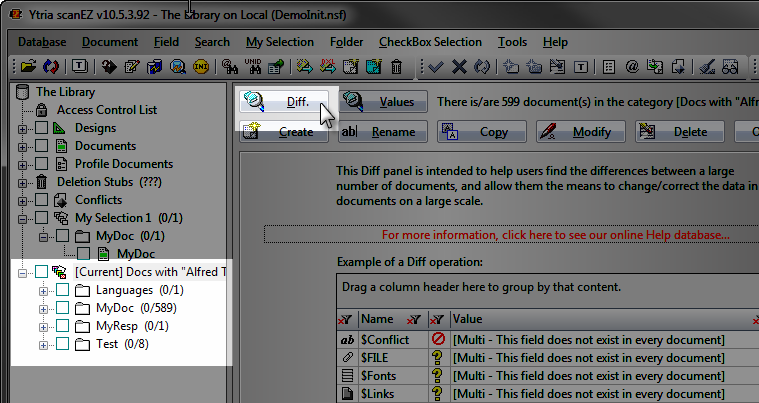Screen dimensions: 759x403
Task: Click the INI toolbar icon
Action: (x=199, y=67)
